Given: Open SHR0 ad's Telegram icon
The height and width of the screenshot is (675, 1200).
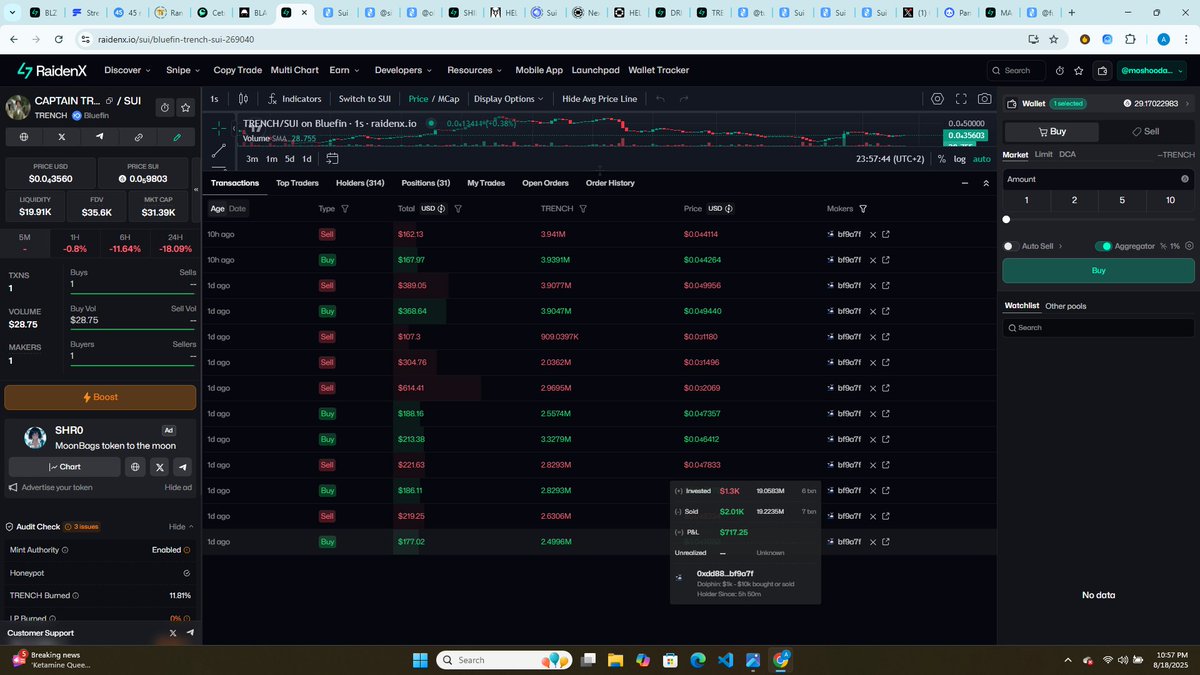Looking at the screenshot, I should (x=182, y=467).
